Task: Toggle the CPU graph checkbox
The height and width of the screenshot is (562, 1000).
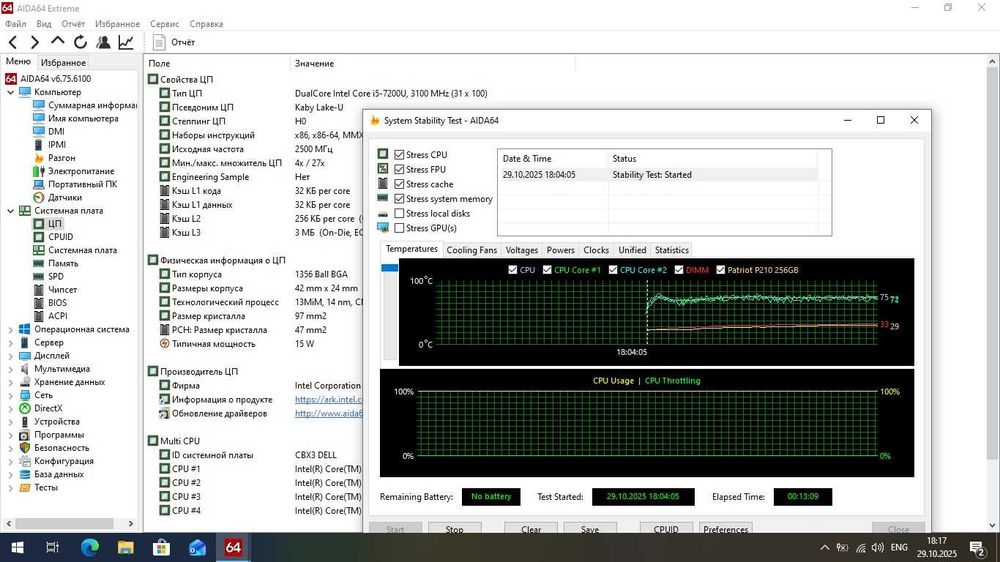Action: (x=513, y=270)
